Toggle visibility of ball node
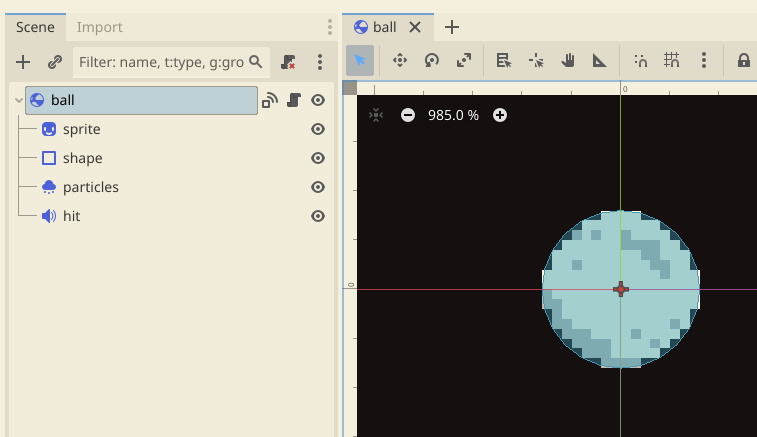This screenshot has height=437, width=757. tap(318, 100)
